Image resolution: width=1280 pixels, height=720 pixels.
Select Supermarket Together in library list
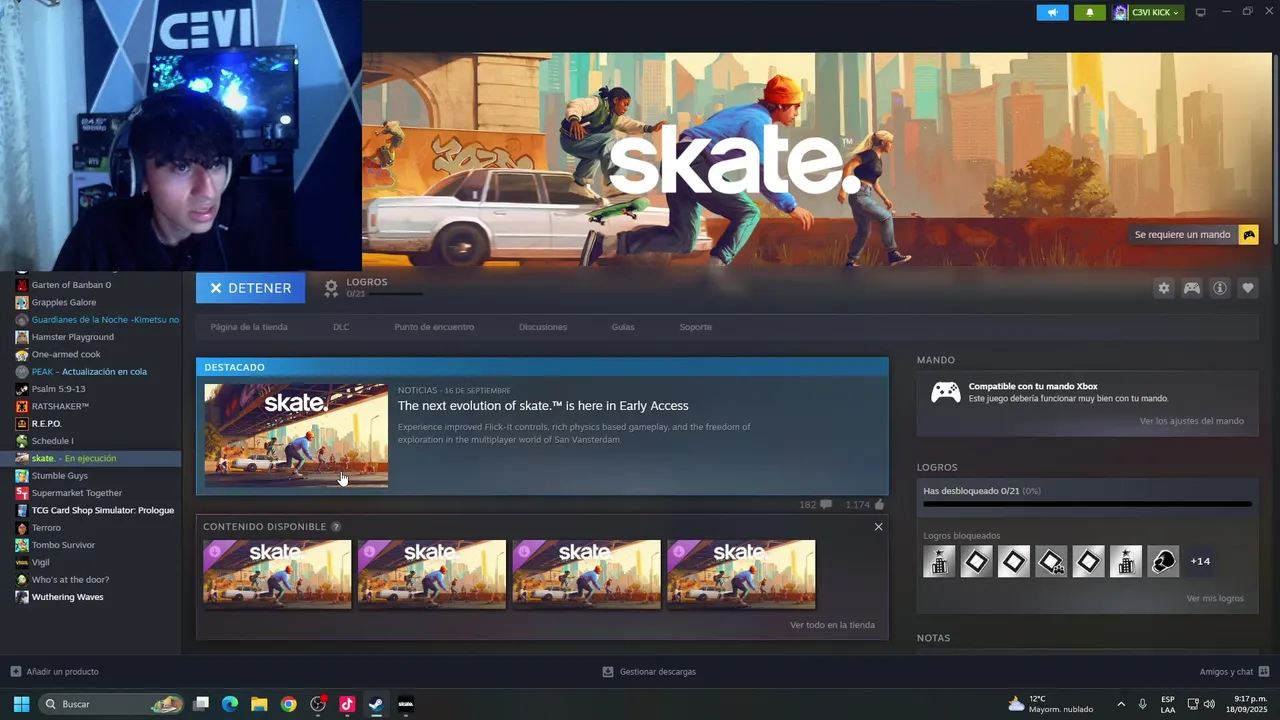(77, 493)
